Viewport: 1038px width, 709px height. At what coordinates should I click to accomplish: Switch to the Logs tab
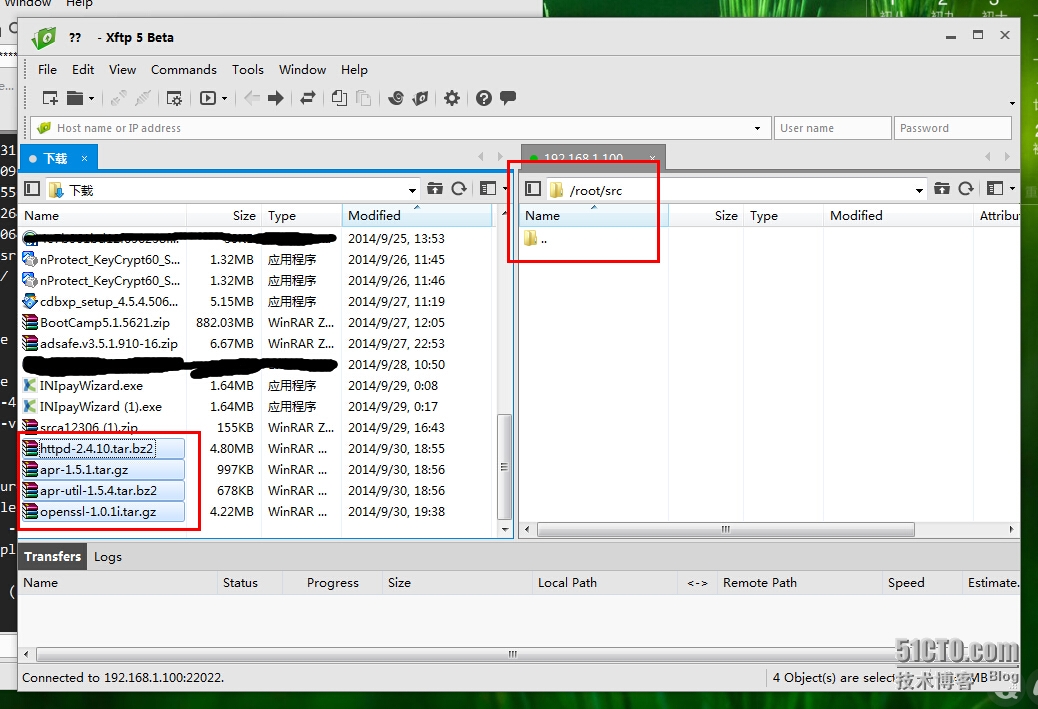pyautogui.click(x=108, y=557)
